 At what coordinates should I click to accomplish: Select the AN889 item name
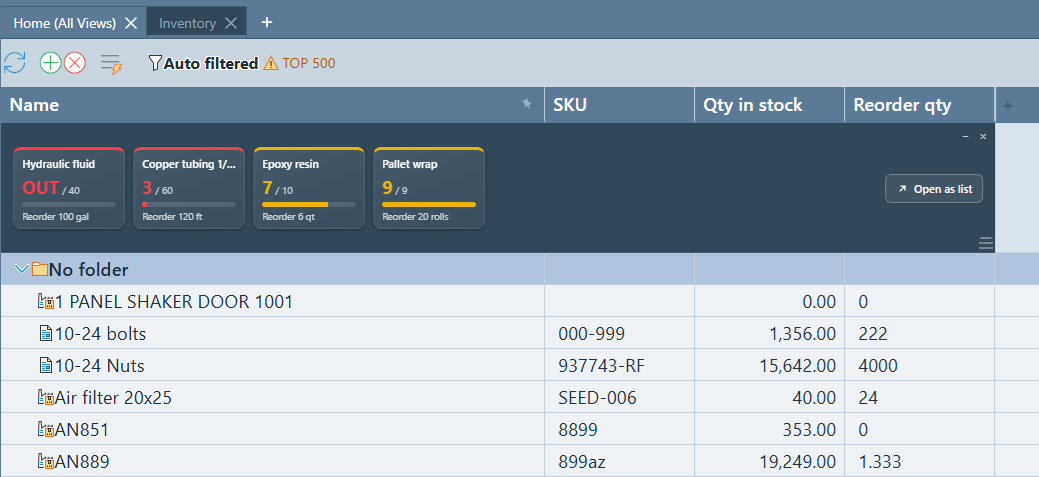82,461
